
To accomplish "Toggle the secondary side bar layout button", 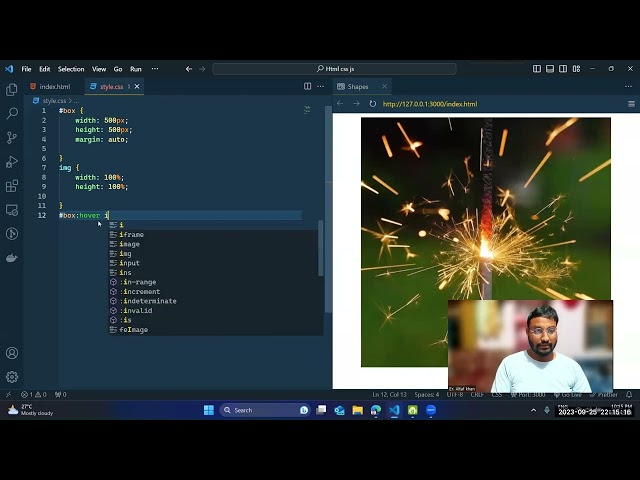I will coord(561,69).
